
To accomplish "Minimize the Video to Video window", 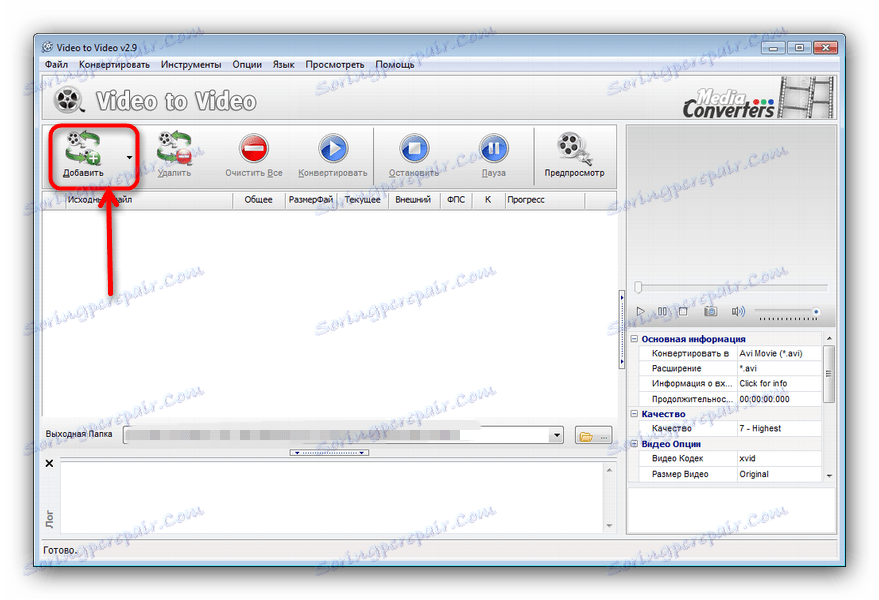I will (x=774, y=48).
